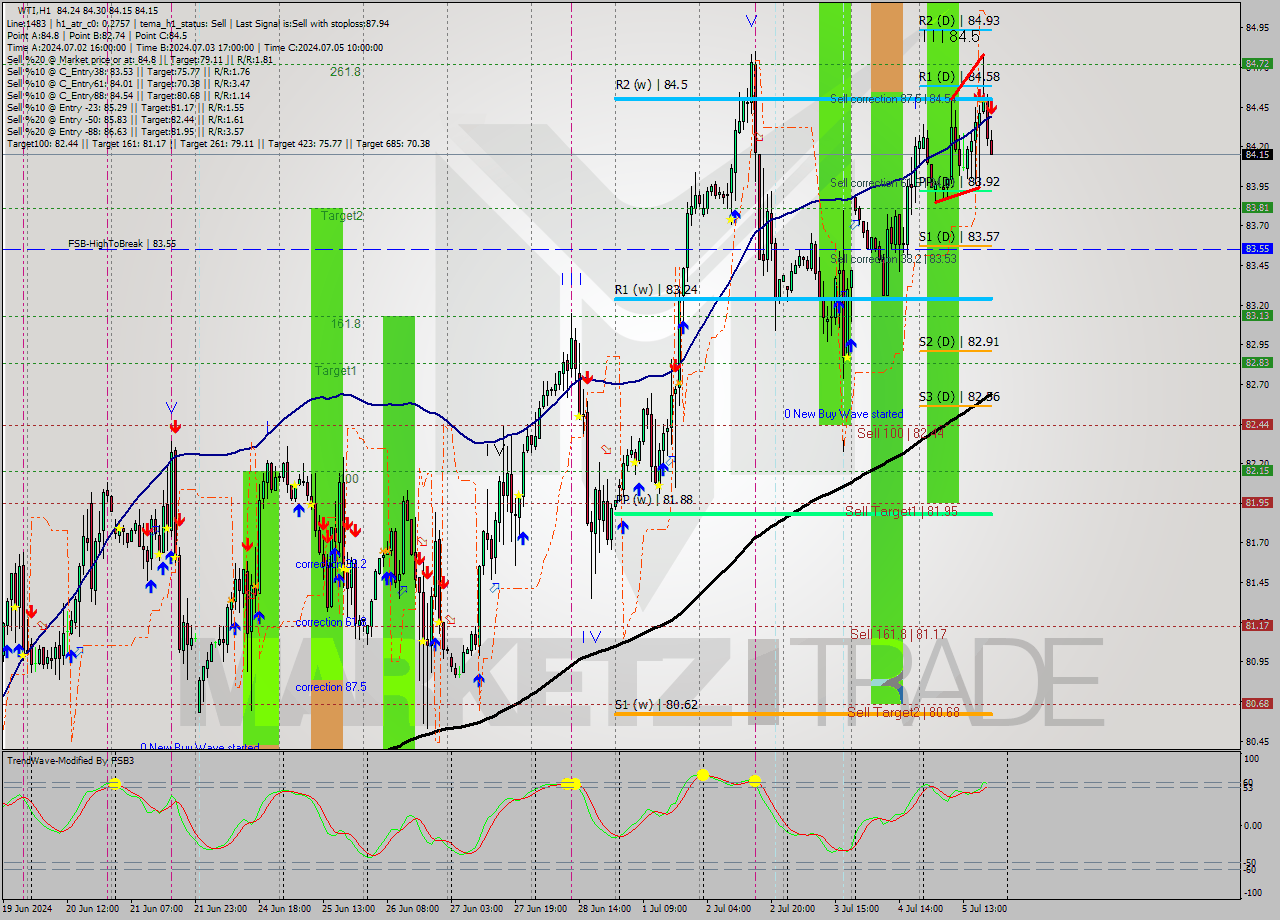Select the '5 Jul 13:00' time axis label
The width and height of the screenshot is (1280, 920).
point(985,909)
